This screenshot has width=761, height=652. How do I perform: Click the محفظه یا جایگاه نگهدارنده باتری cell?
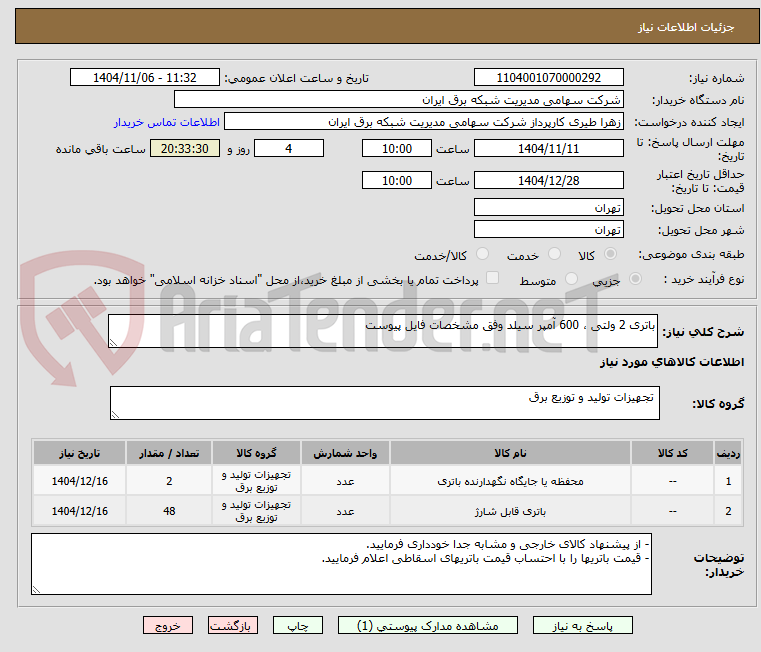tap(510, 481)
